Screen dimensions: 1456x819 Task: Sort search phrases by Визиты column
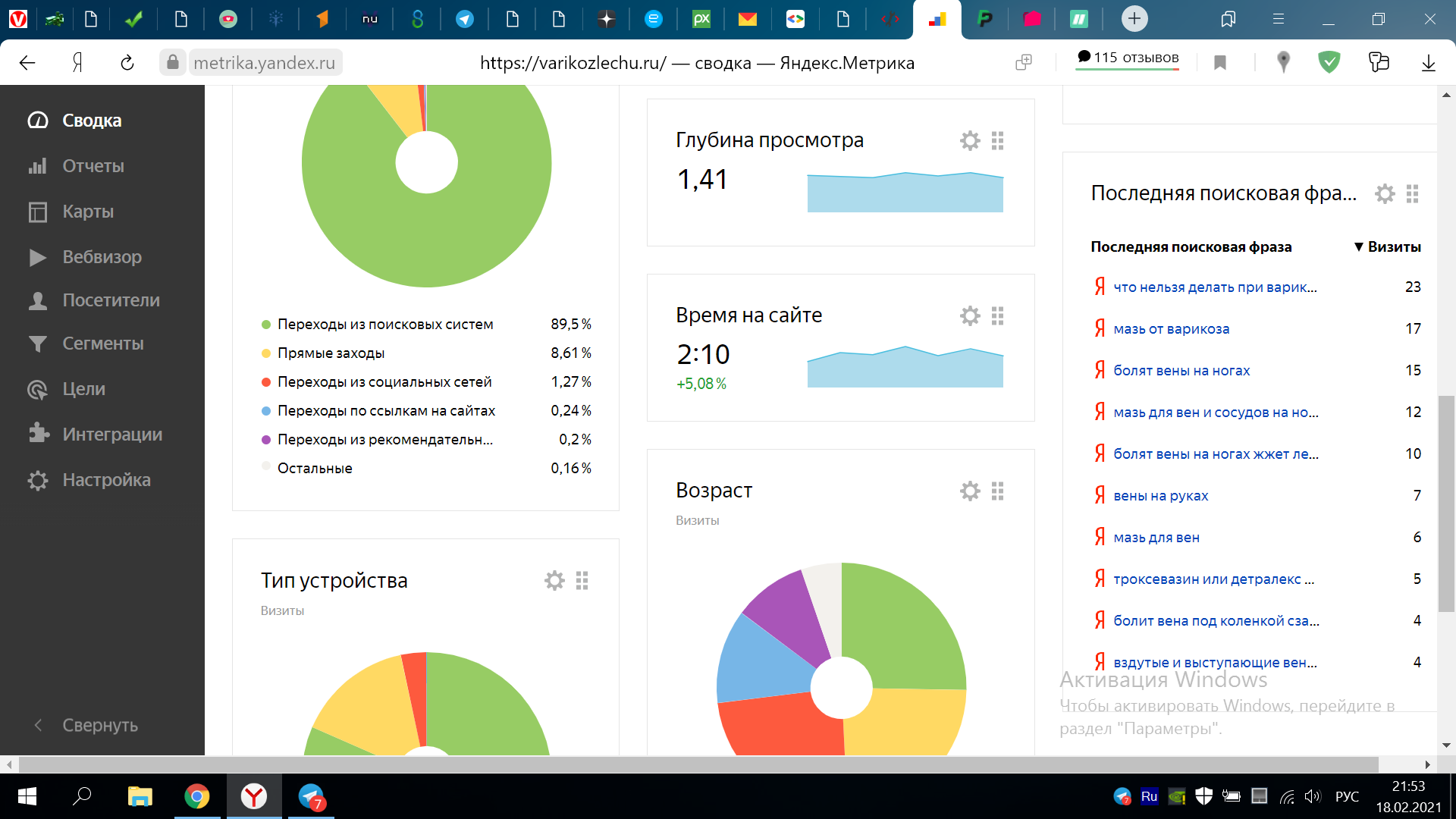(1387, 246)
